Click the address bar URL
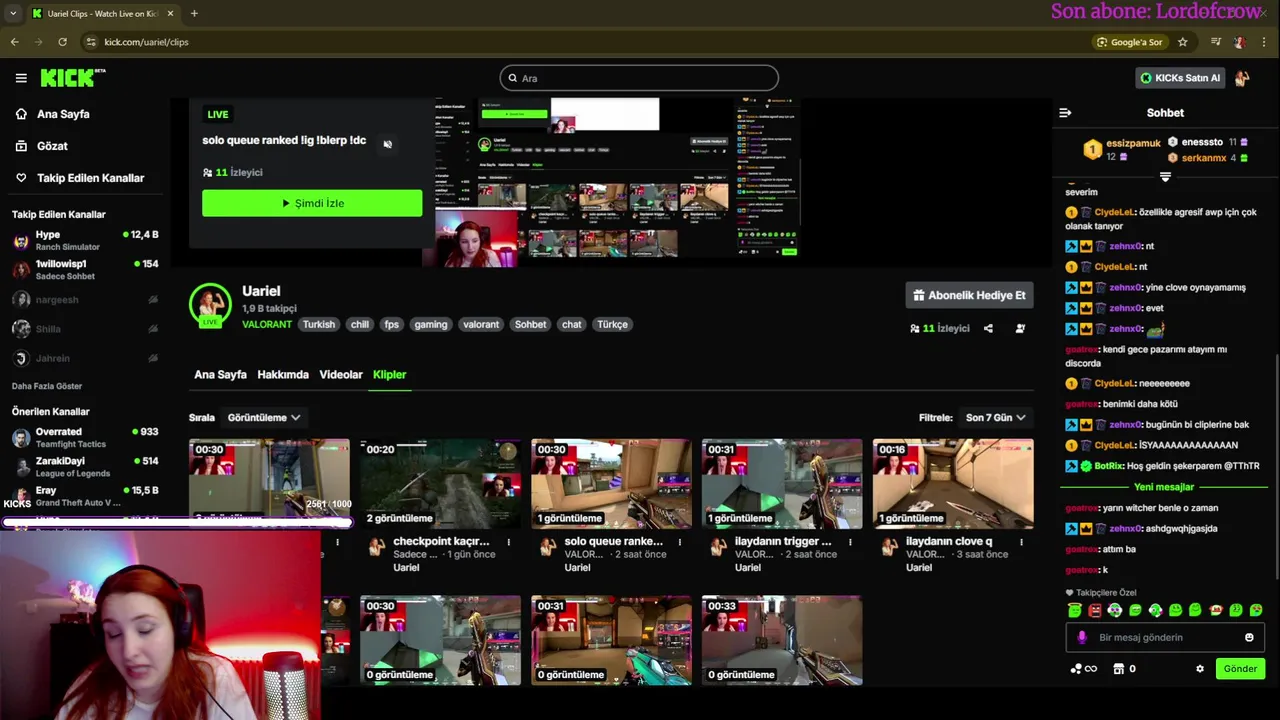1280x720 pixels. pos(146,42)
